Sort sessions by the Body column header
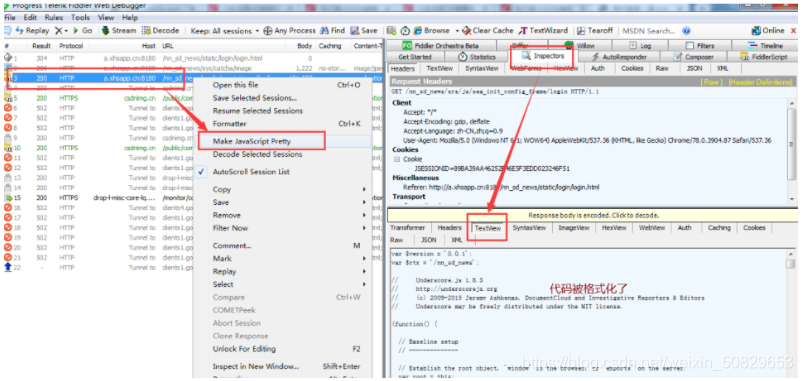 (305, 46)
